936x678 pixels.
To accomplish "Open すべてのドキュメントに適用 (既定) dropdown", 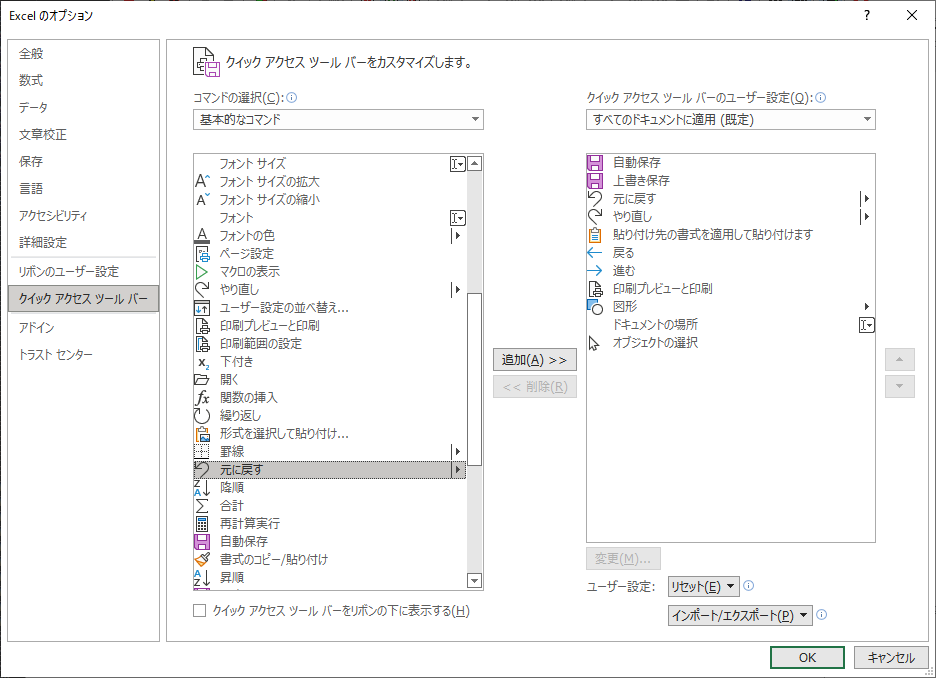I will 731,119.
